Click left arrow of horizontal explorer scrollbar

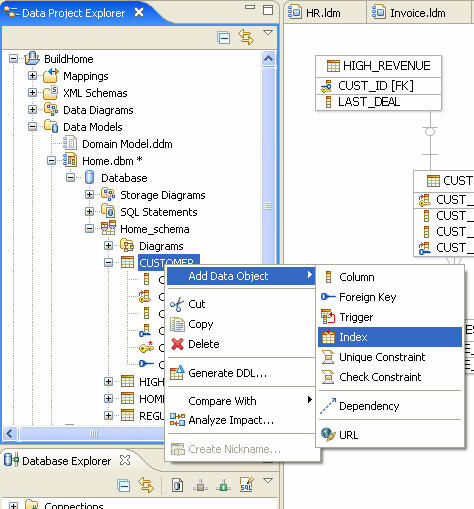coord(10,434)
